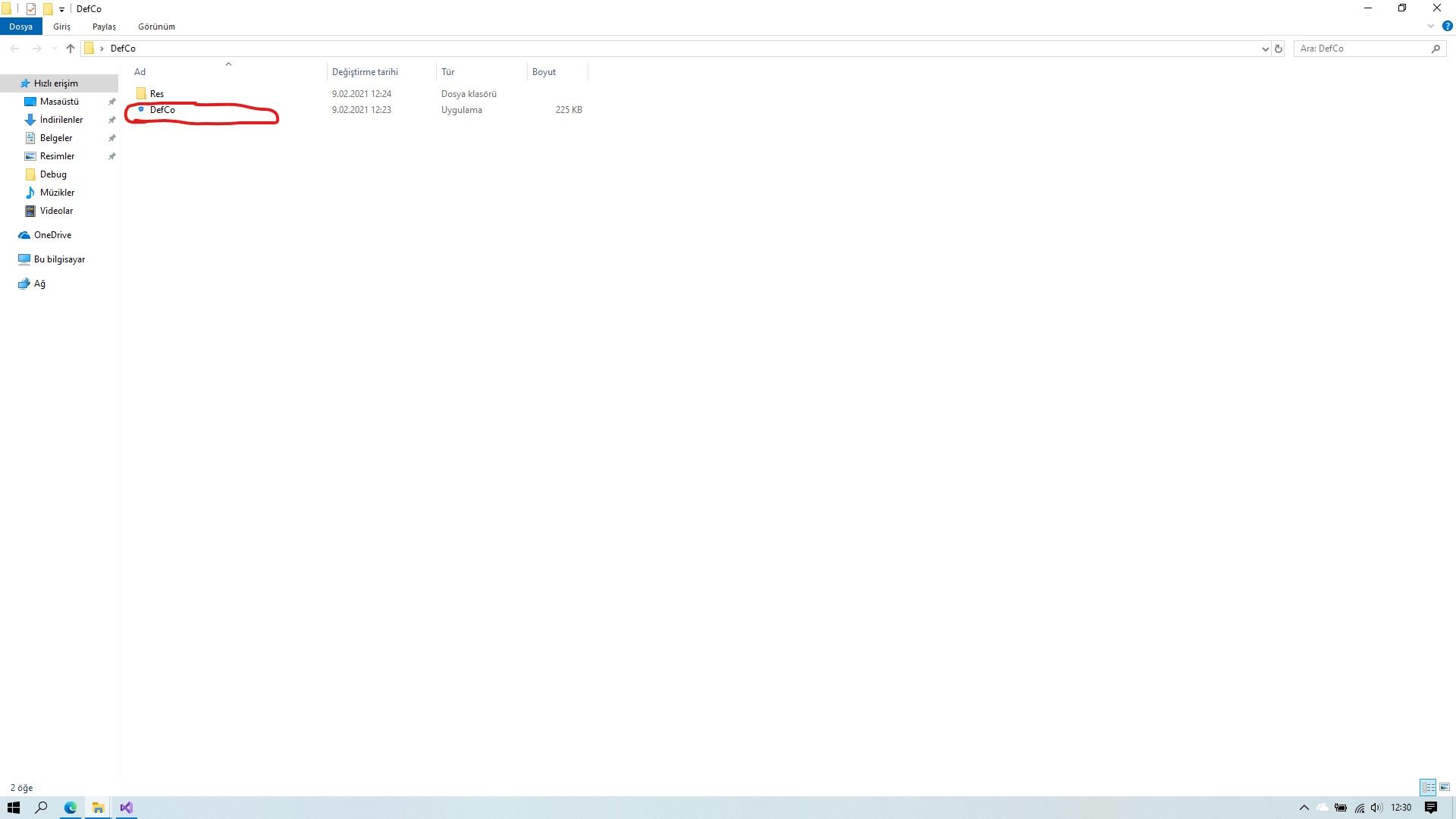Switch to large thumbnails view
This screenshot has height=819, width=1456.
[x=1445, y=787]
